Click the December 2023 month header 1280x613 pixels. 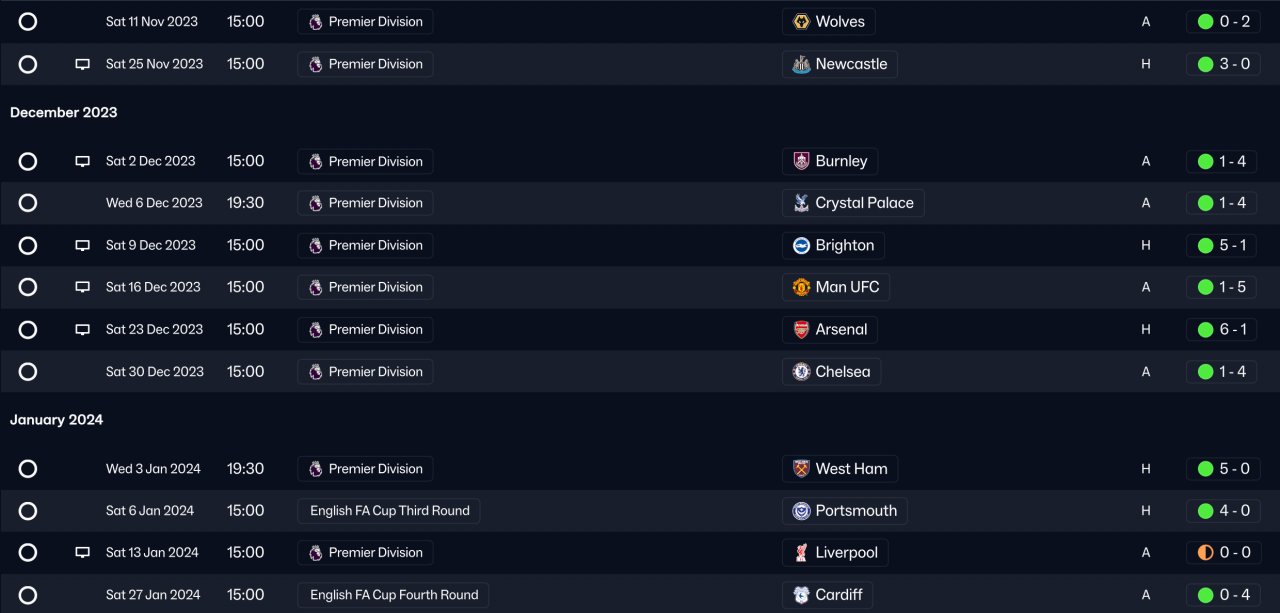pyautogui.click(x=64, y=113)
